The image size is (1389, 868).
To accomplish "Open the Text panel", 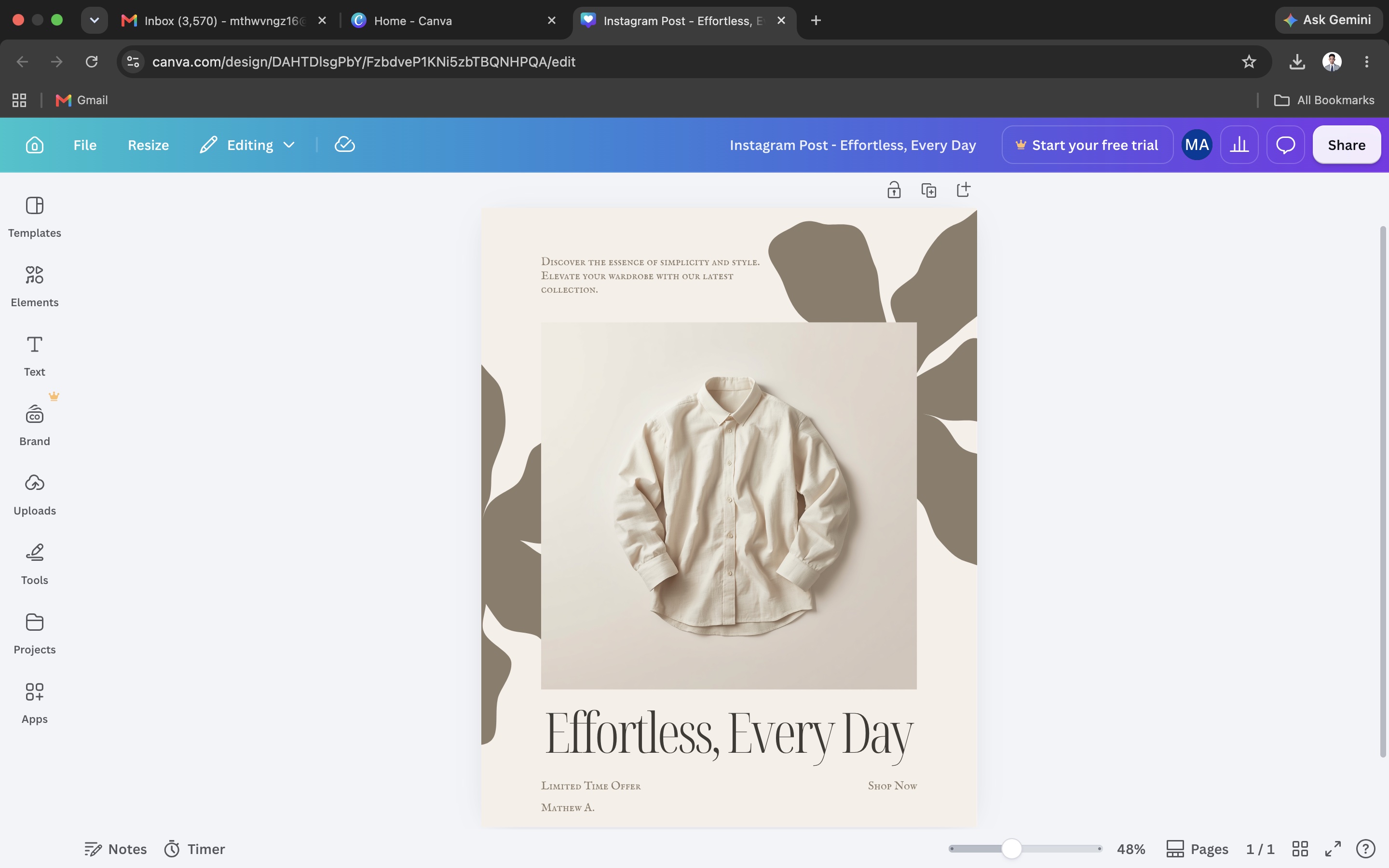I will (x=34, y=356).
